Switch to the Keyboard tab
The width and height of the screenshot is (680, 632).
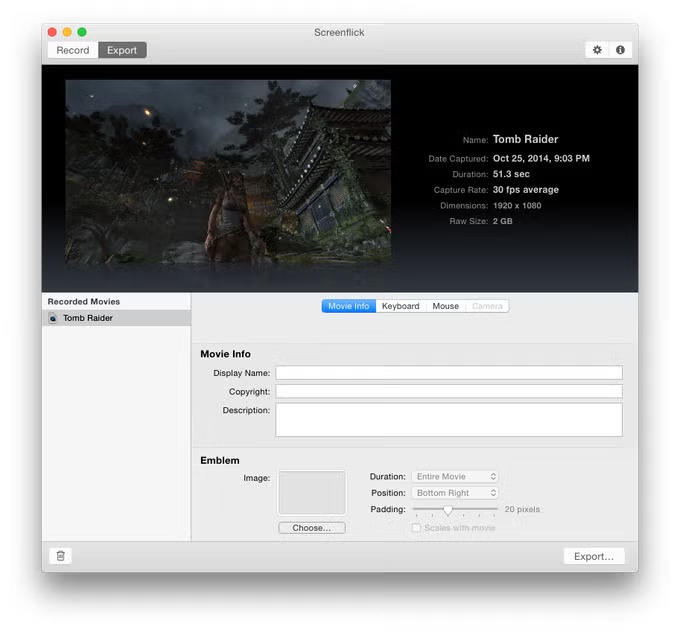pos(400,306)
